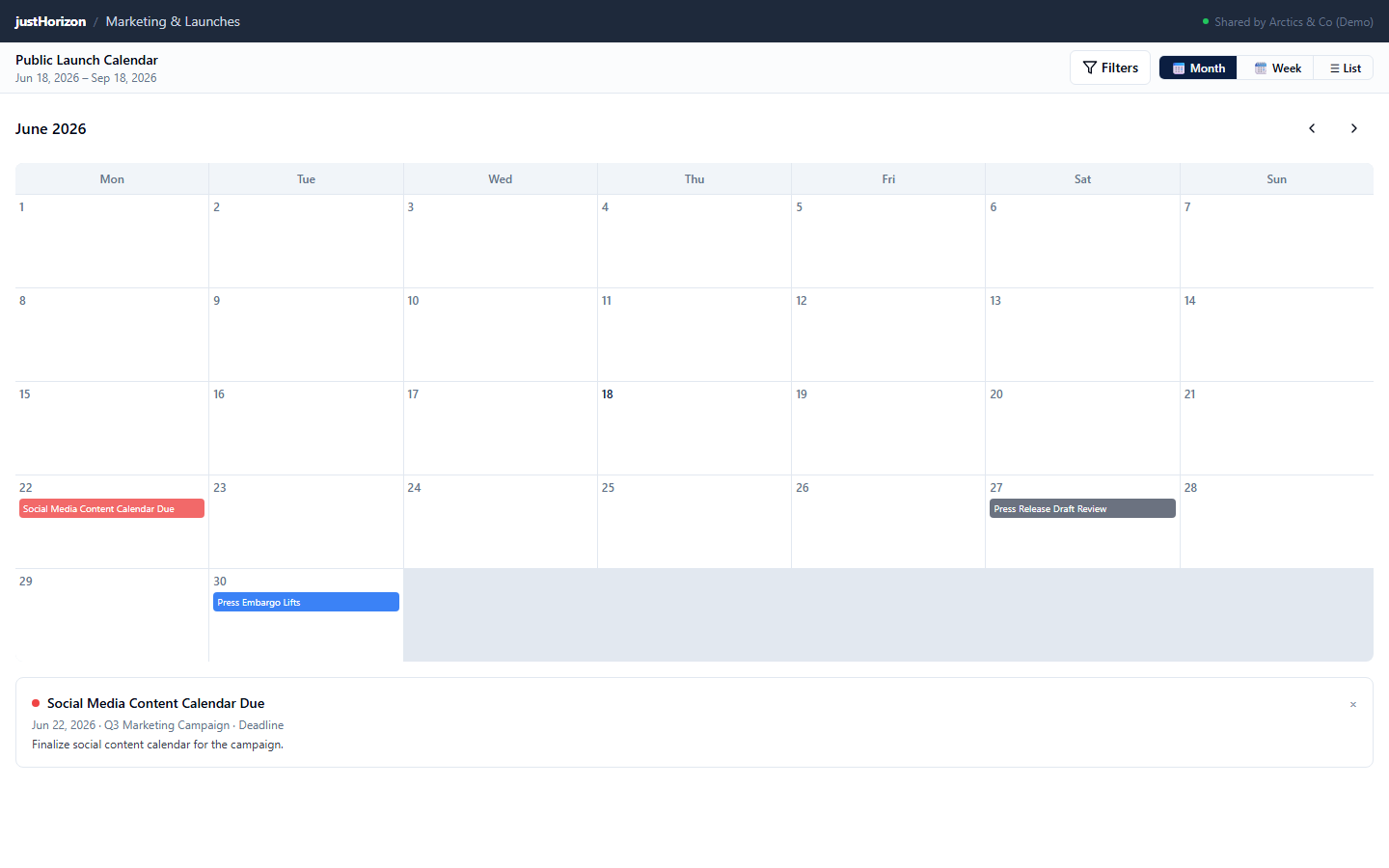
Task: Open Press Embargo Lifts event
Action: [x=306, y=602]
